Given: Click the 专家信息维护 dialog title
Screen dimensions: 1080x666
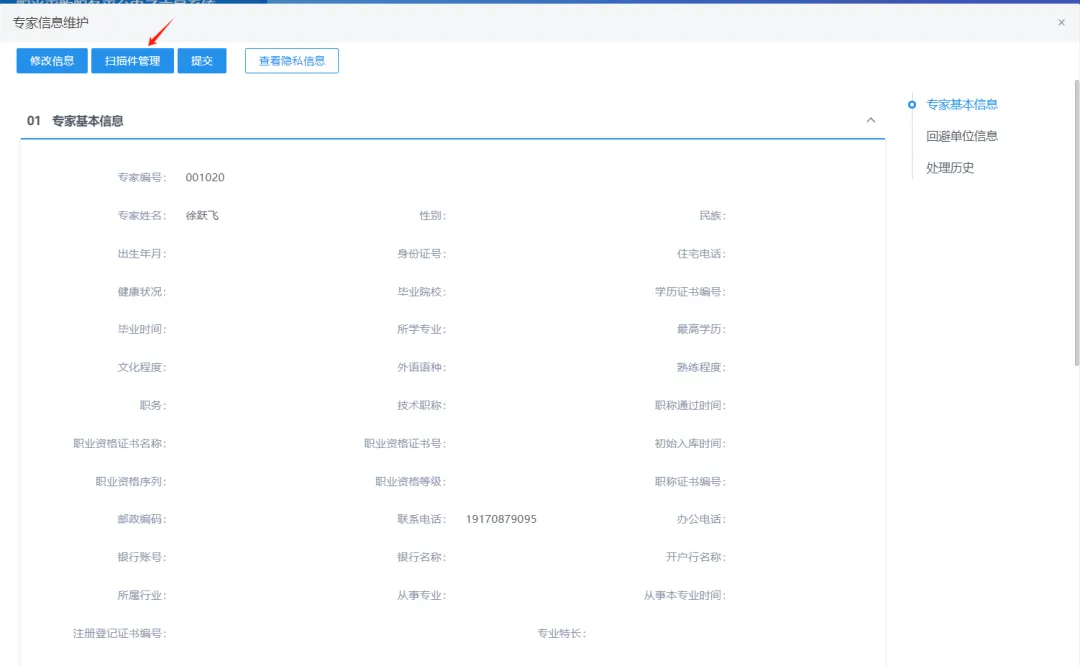Looking at the screenshot, I should (x=51, y=22).
